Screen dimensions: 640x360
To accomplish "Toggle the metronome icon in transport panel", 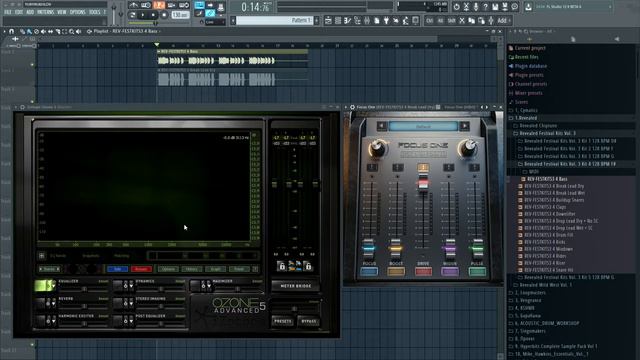I will pos(133,5).
